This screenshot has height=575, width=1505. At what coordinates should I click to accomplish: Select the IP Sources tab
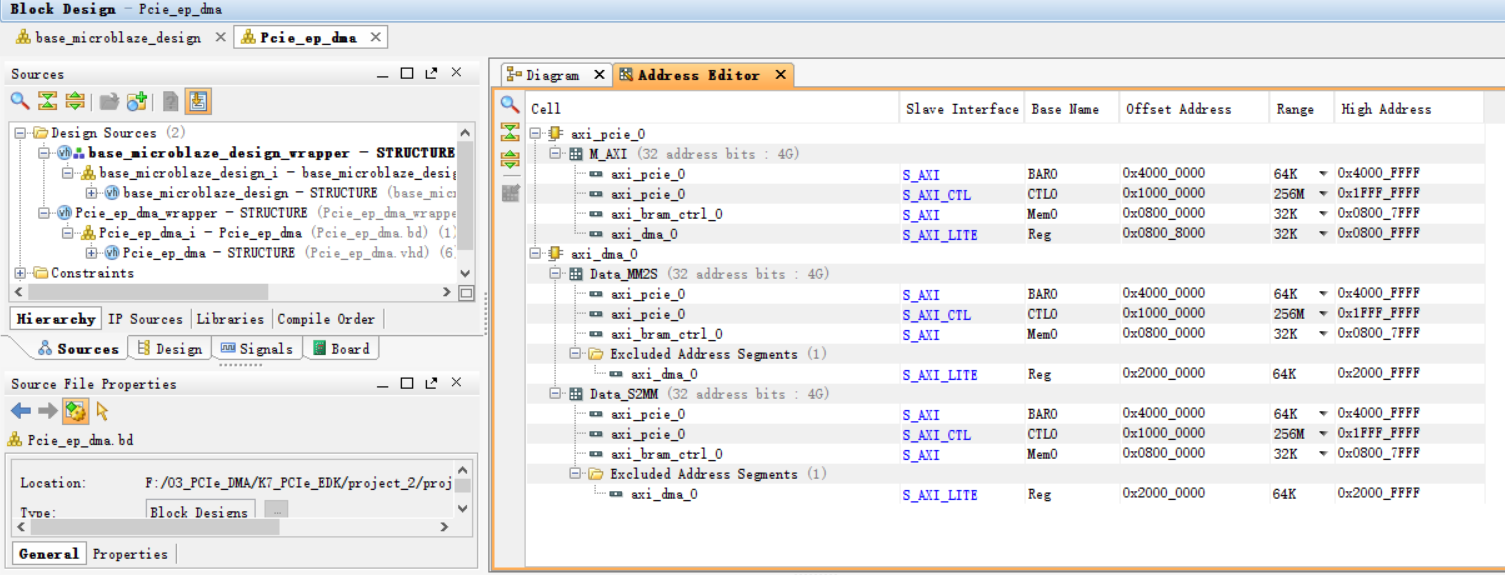click(x=145, y=319)
